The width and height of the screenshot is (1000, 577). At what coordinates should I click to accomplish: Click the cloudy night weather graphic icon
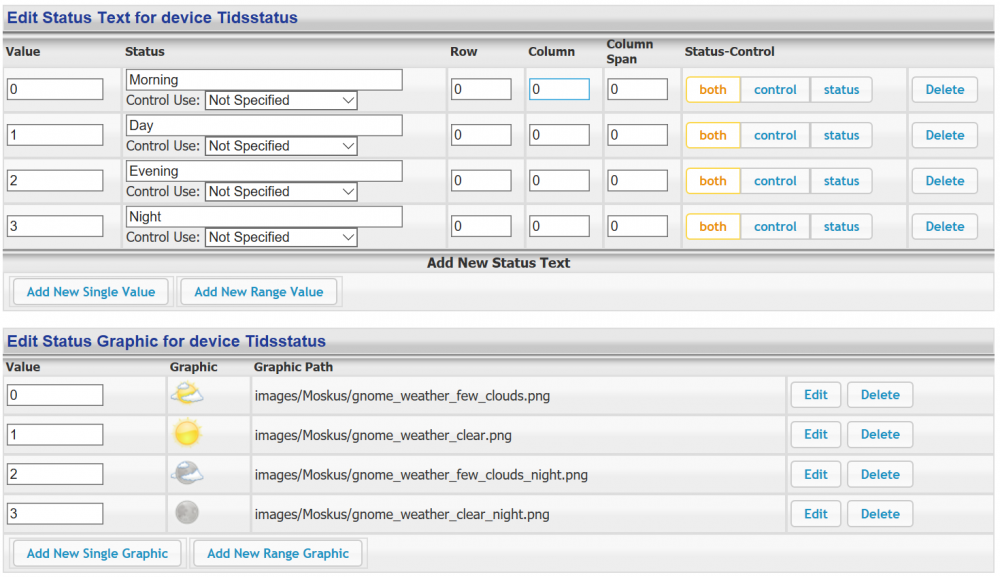pyautogui.click(x=187, y=474)
